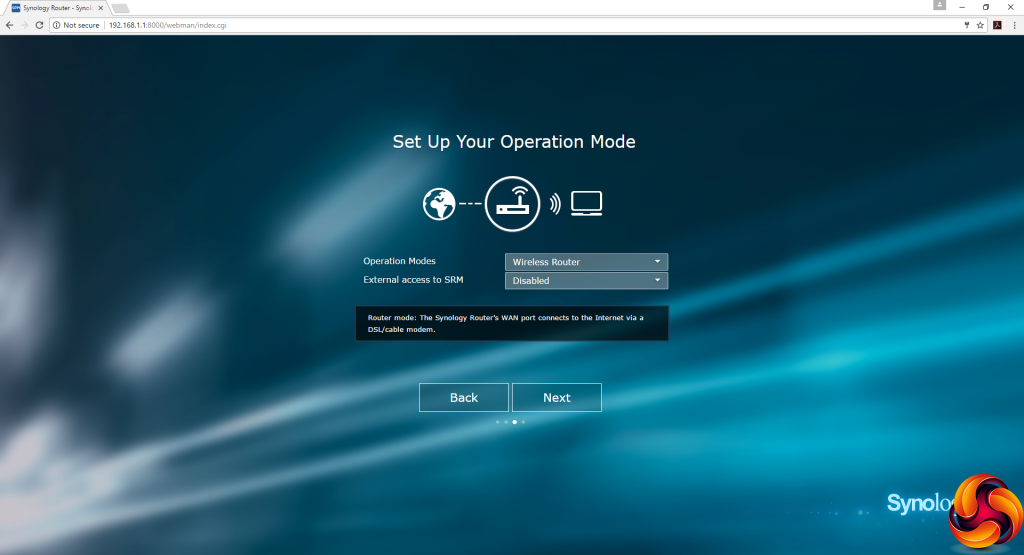Image resolution: width=1024 pixels, height=555 pixels.
Task: Open the Operation Modes dropdown
Action: pos(586,262)
